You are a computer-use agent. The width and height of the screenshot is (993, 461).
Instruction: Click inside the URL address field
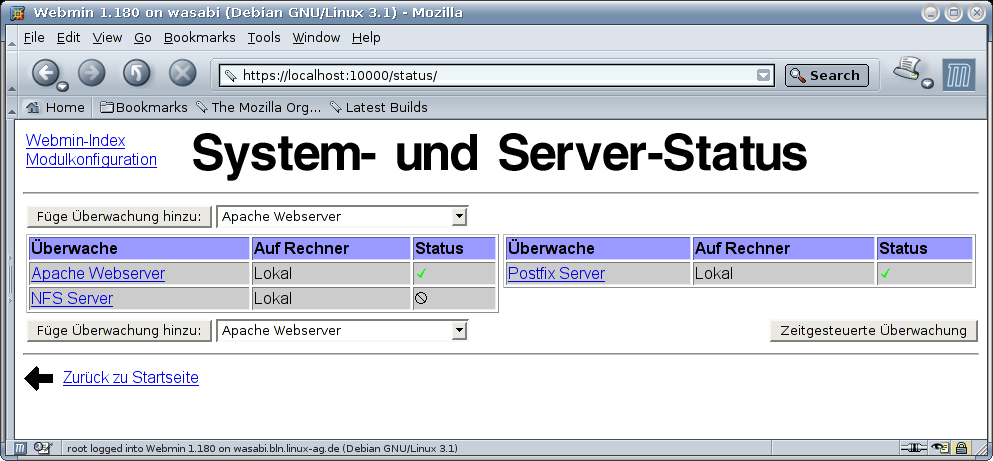[x=490, y=75]
